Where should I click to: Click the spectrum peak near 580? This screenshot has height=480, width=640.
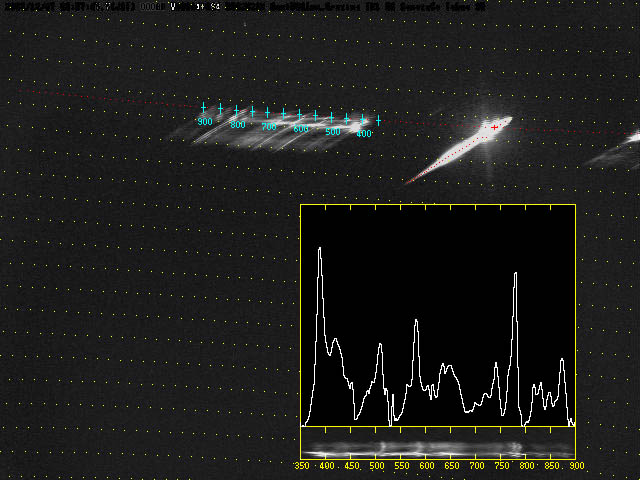pyautogui.click(x=416, y=321)
